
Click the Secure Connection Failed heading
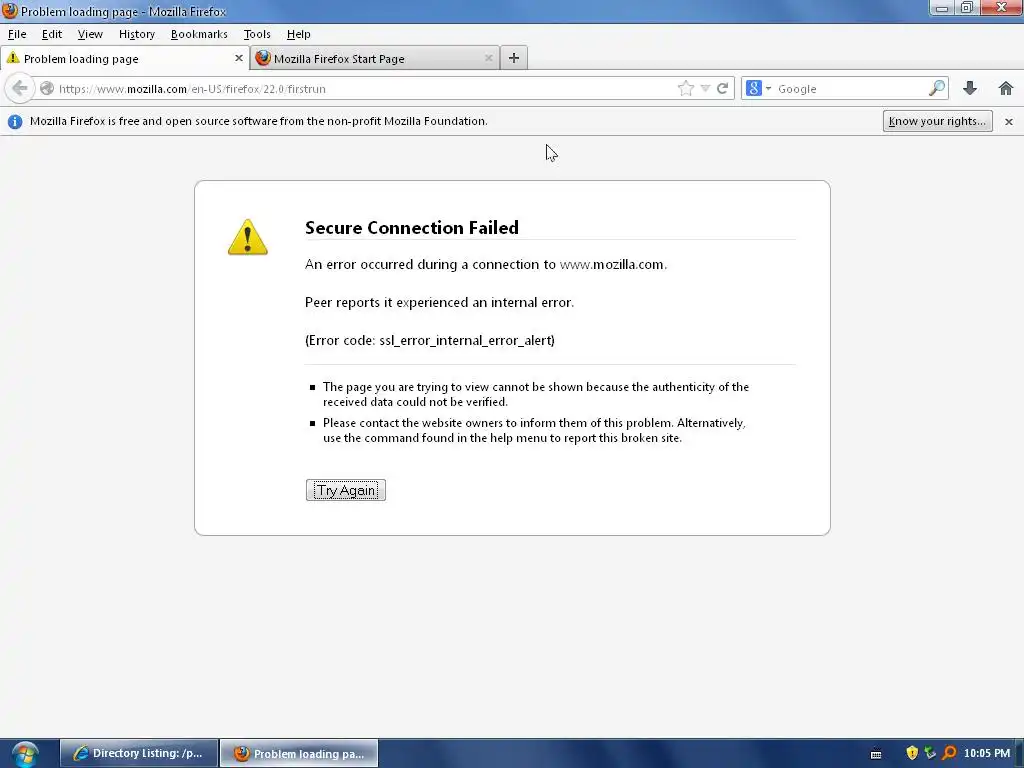tap(411, 227)
